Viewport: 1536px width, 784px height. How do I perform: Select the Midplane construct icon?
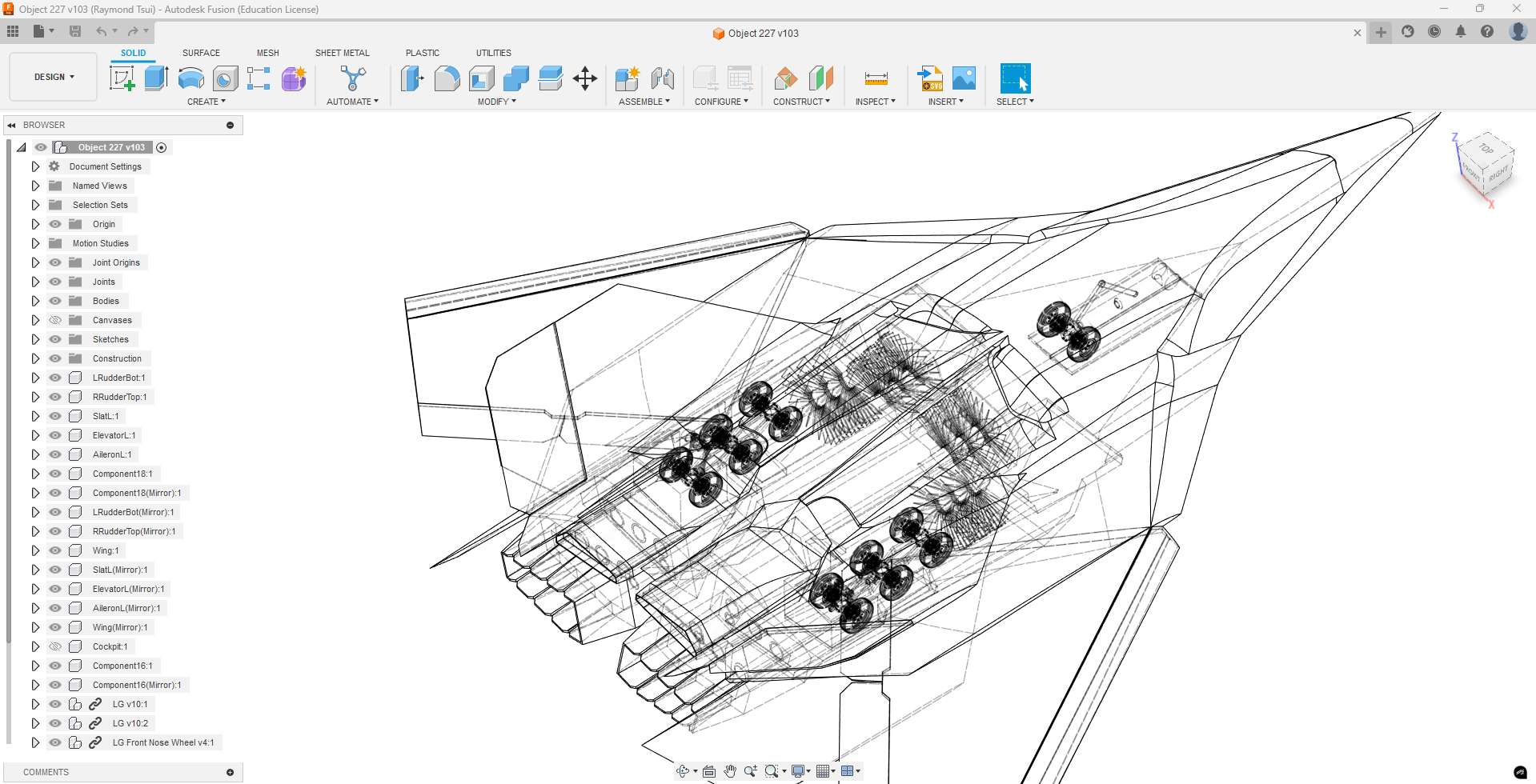point(820,78)
